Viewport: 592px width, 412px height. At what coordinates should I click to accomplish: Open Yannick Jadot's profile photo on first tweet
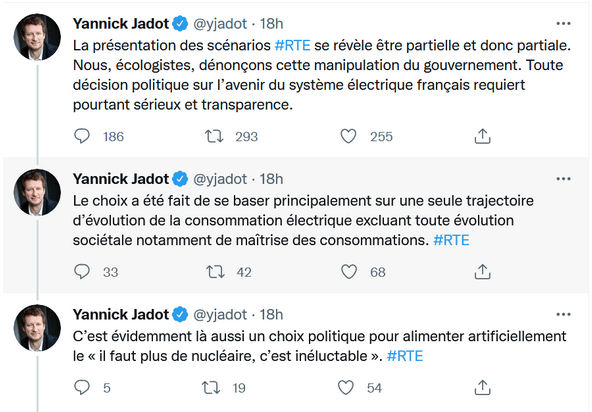[37, 37]
